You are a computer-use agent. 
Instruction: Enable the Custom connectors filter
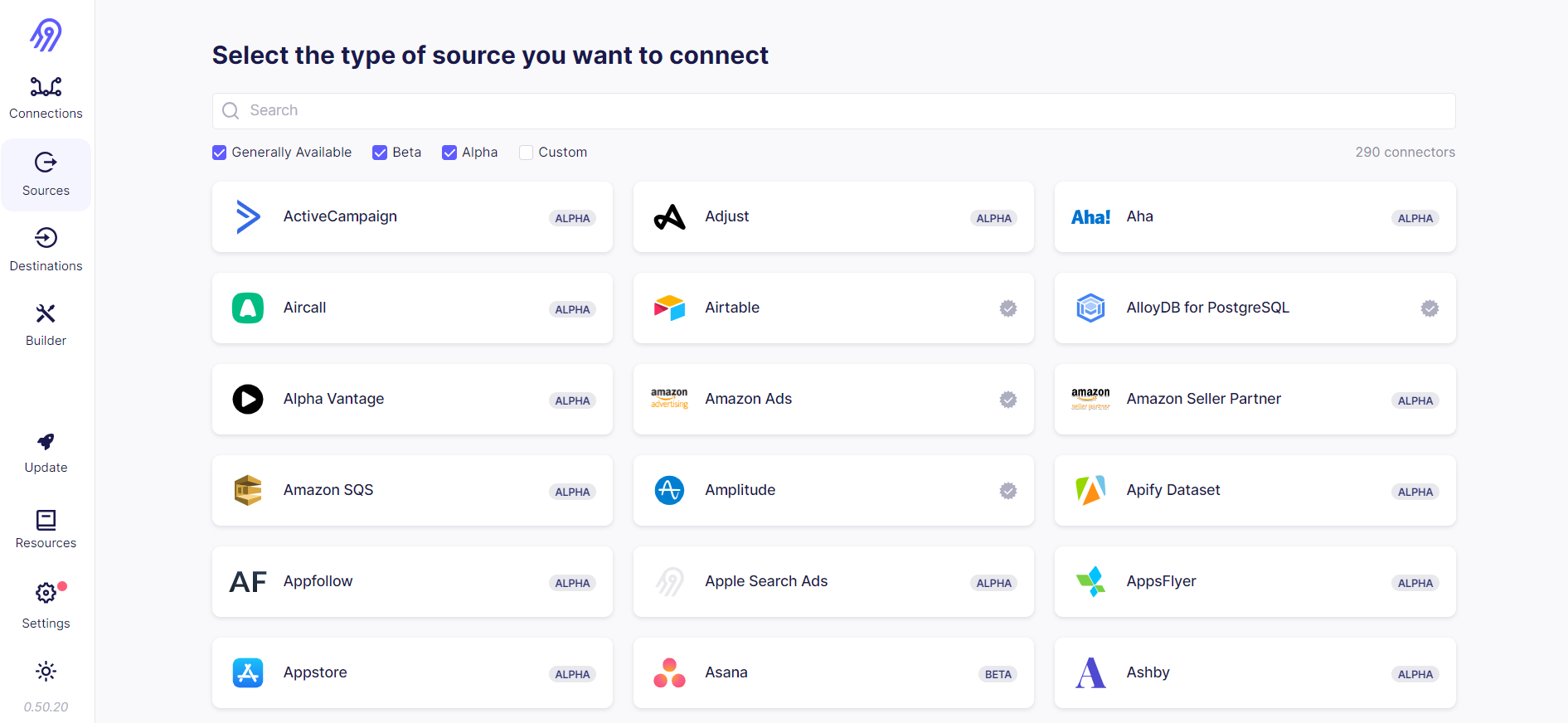coord(525,152)
